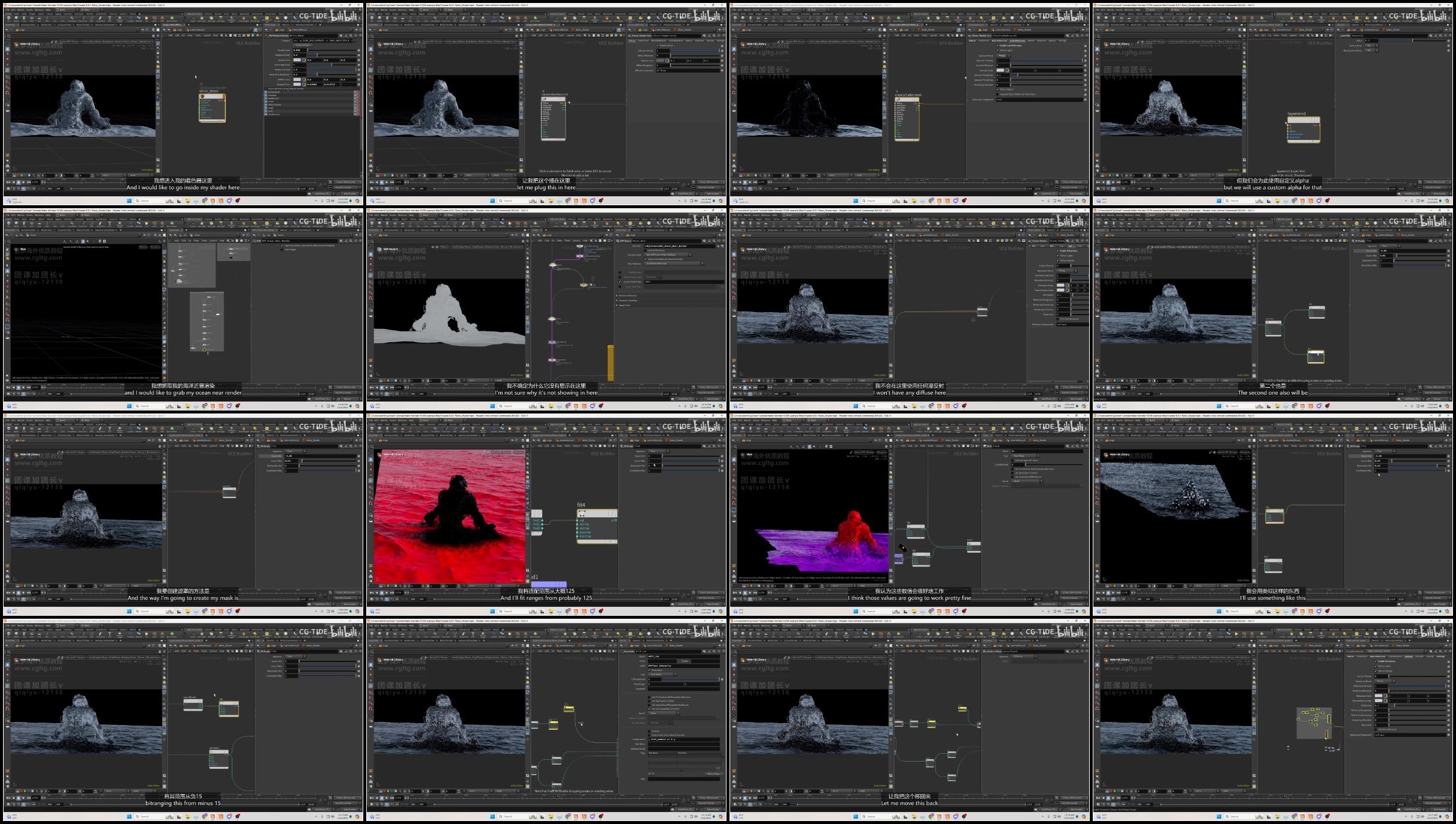The height and width of the screenshot is (824, 1456).
Task: Click Shadow Color swatch in 'inside my shader' frame
Action: point(297,84)
